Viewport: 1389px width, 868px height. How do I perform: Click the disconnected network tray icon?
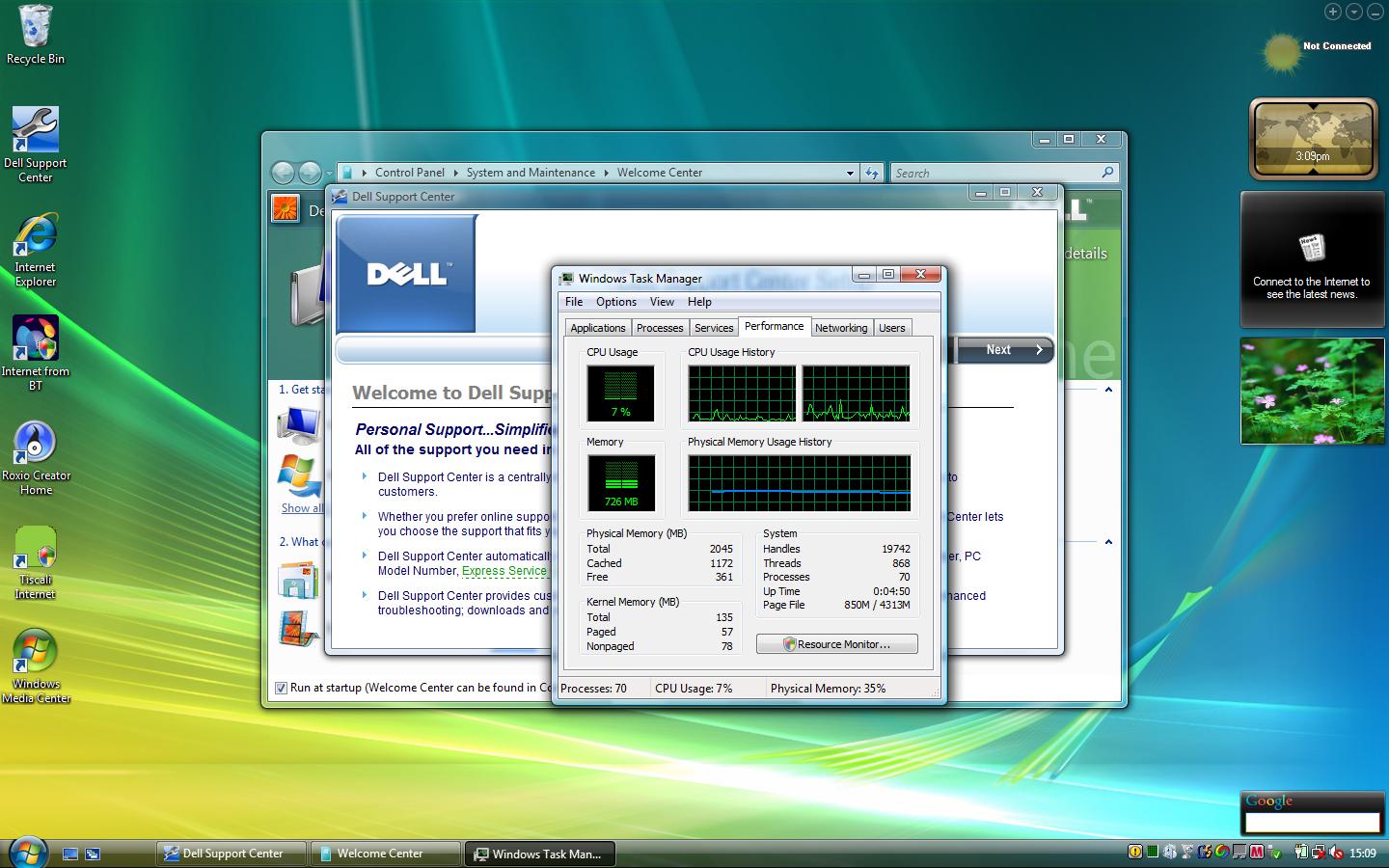pyautogui.click(x=1319, y=852)
